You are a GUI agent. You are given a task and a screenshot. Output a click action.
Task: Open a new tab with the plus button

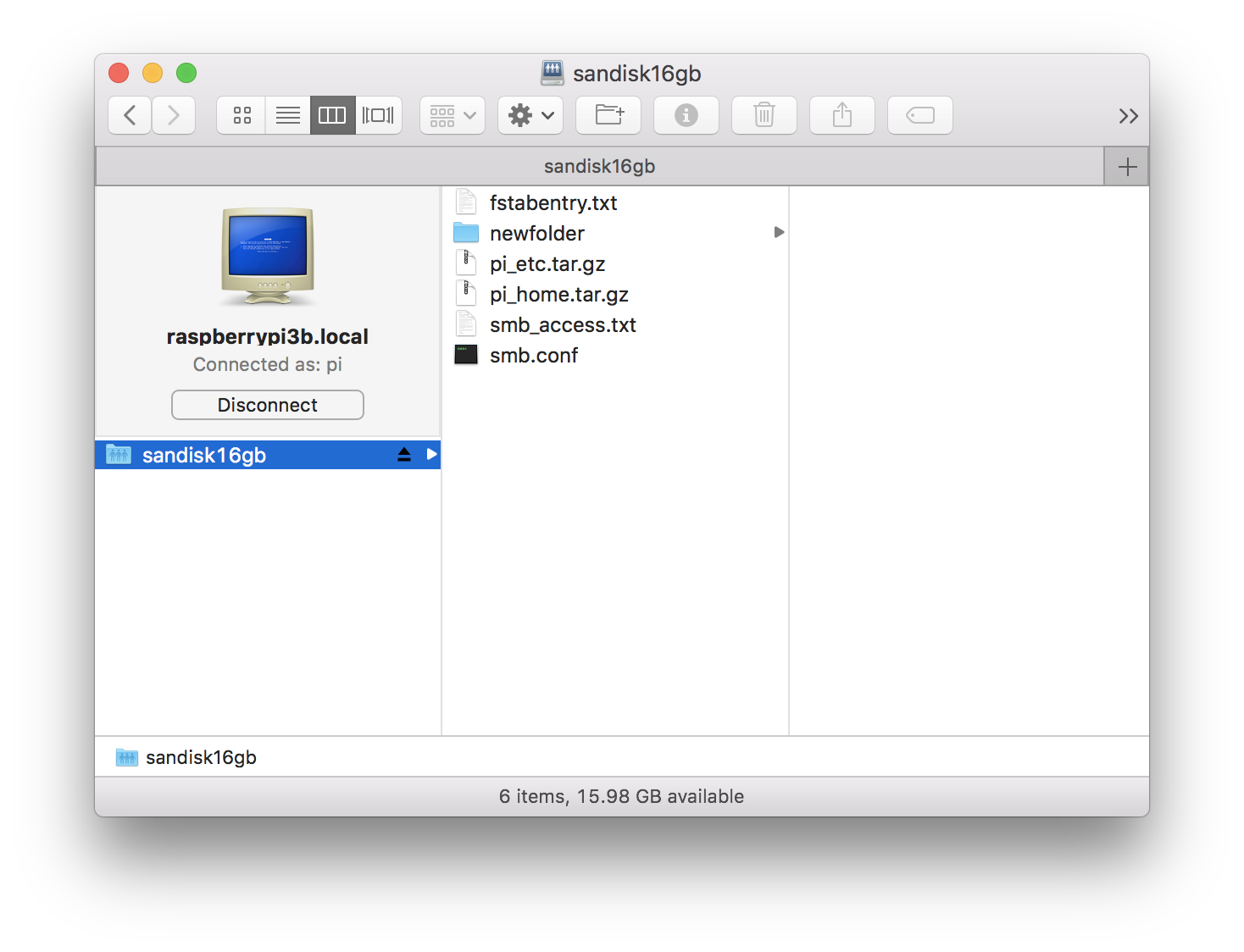(1125, 166)
